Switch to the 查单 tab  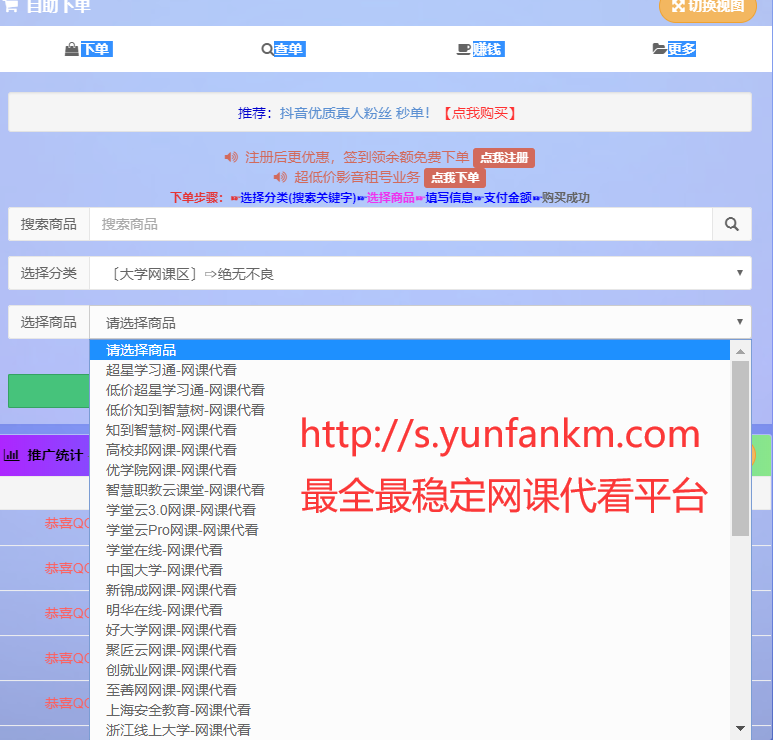pyautogui.click(x=288, y=49)
